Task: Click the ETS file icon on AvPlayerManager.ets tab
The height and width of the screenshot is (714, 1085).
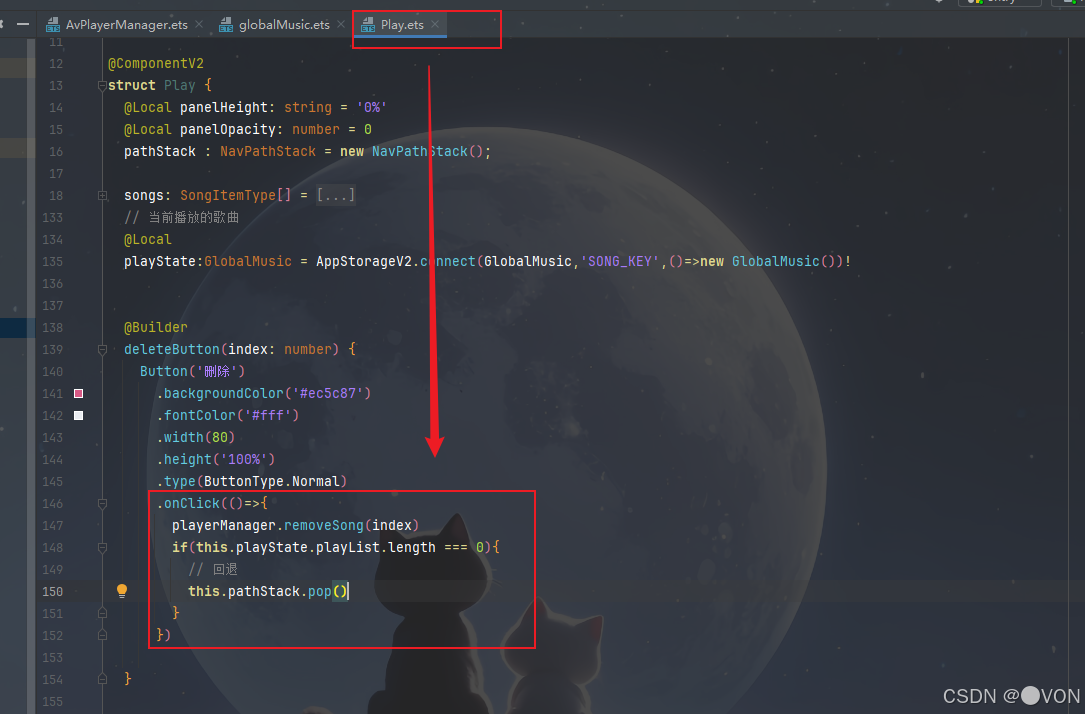Action: pyautogui.click(x=53, y=26)
